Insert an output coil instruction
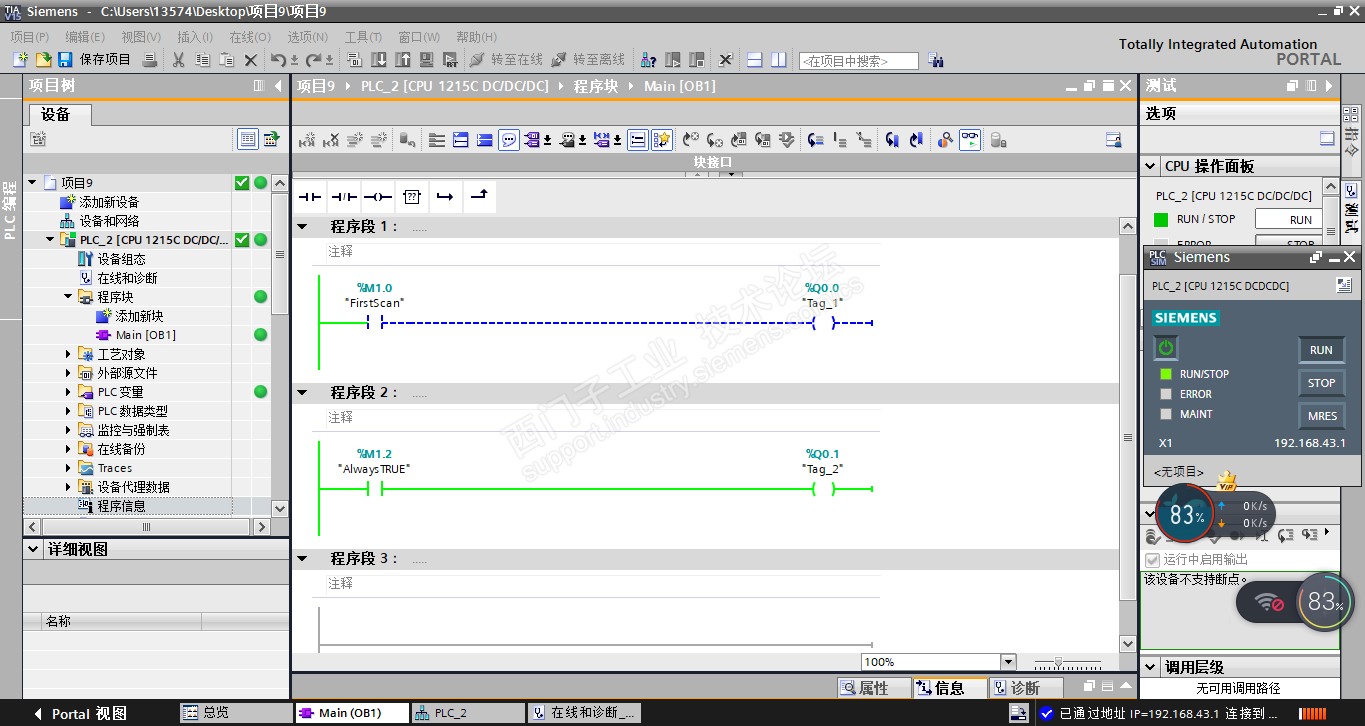The width and height of the screenshot is (1365, 726). 377,197
